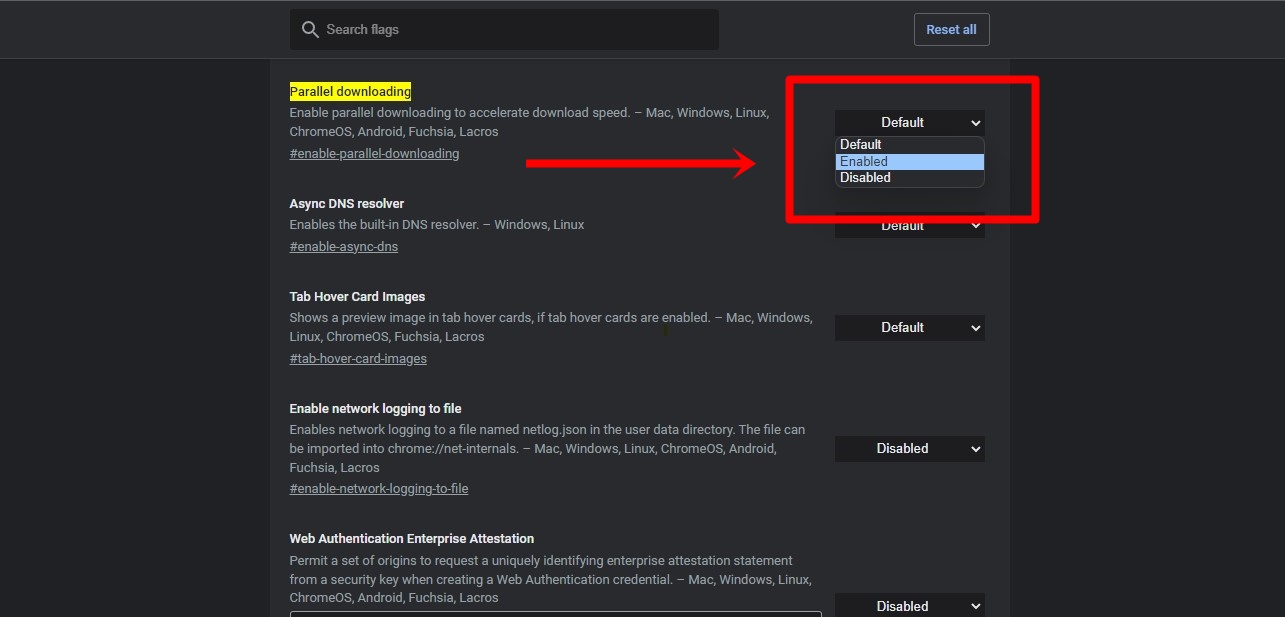Expand the network logging to file dropdown
The height and width of the screenshot is (617, 1285).
pos(909,449)
